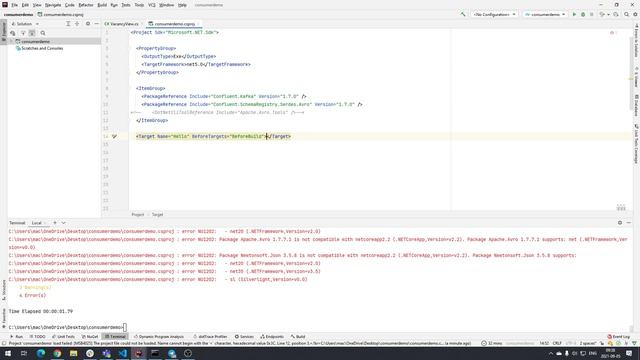Open Search Everywhere magnifier in top toolbar

(x=627, y=14)
